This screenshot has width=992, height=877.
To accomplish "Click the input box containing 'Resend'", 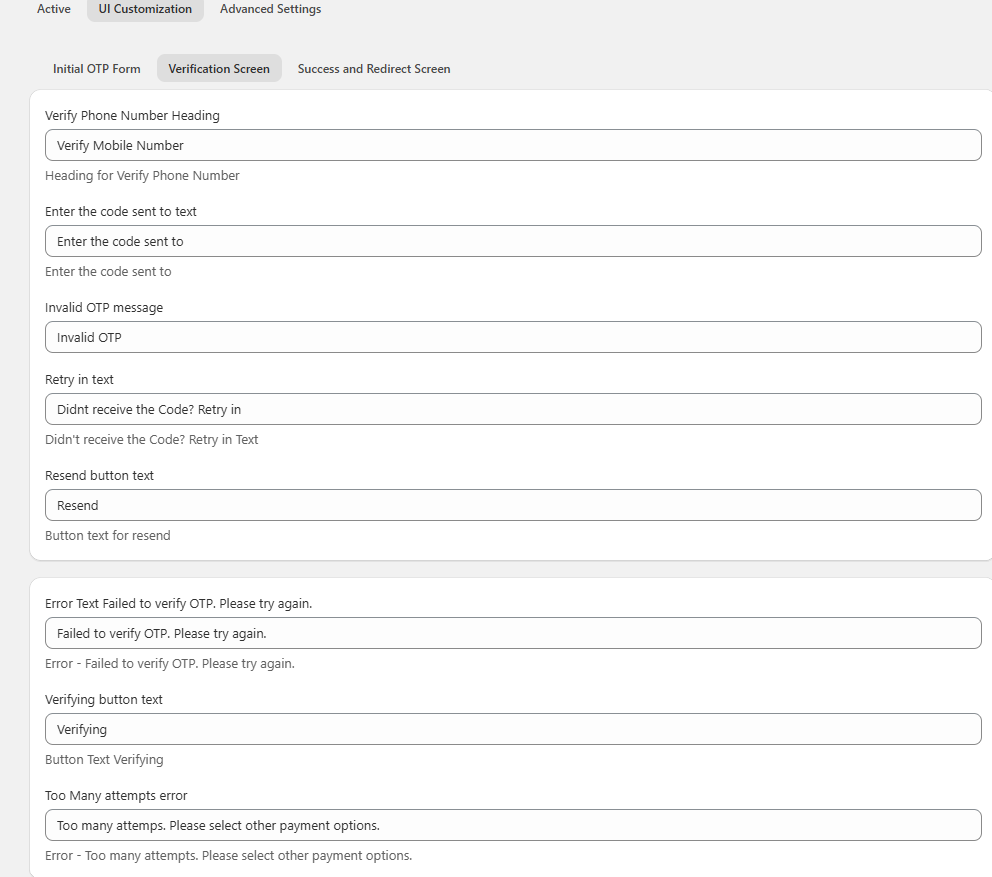I will pyautogui.click(x=513, y=505).
